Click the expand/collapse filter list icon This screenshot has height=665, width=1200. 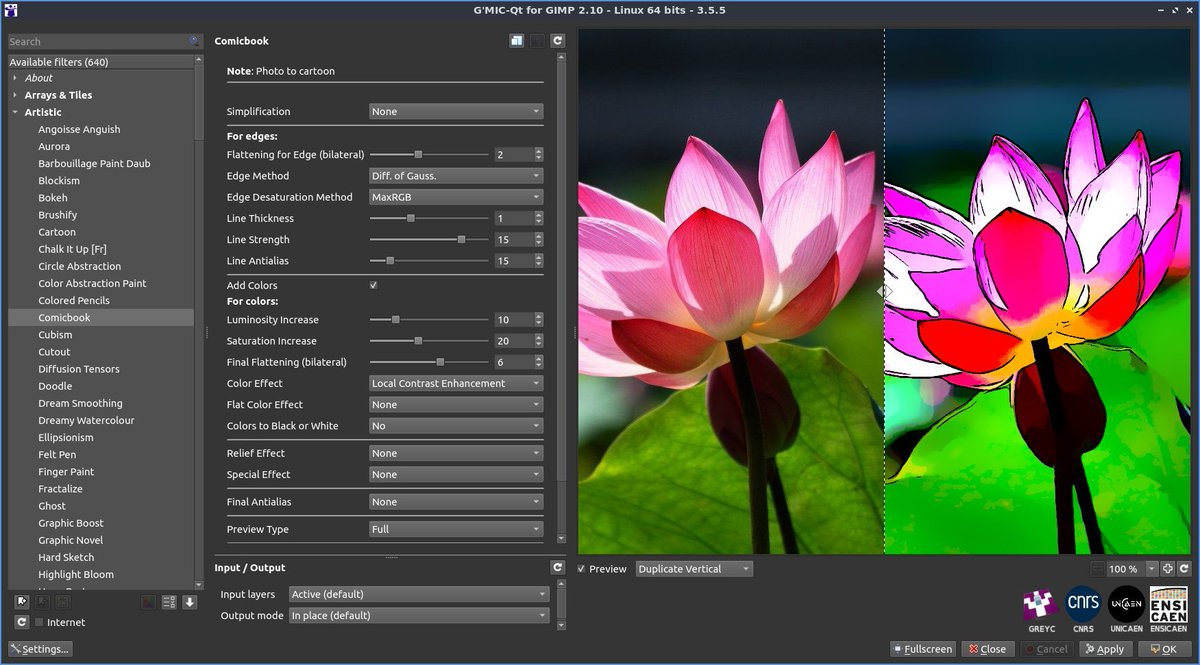(169, 602)
